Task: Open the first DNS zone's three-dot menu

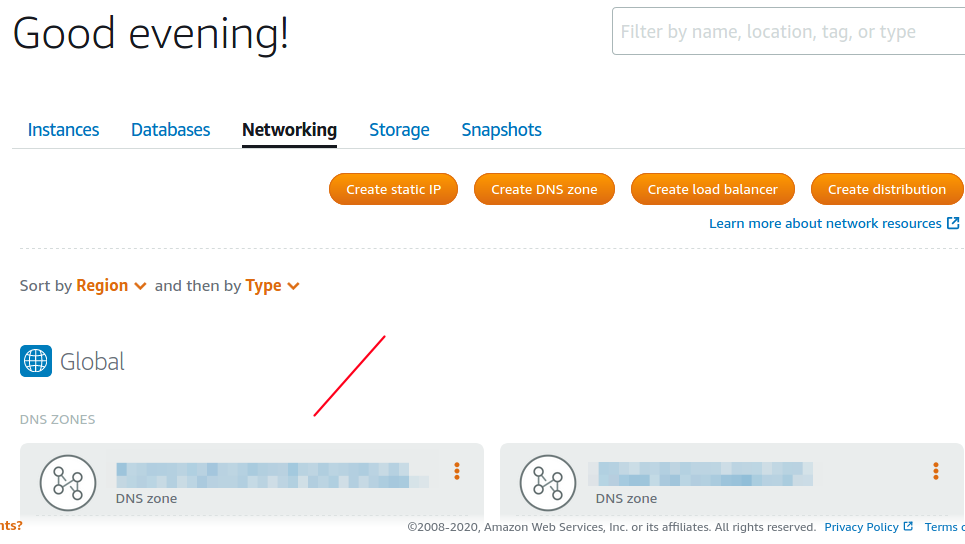Action: click(x=457, y=471)
